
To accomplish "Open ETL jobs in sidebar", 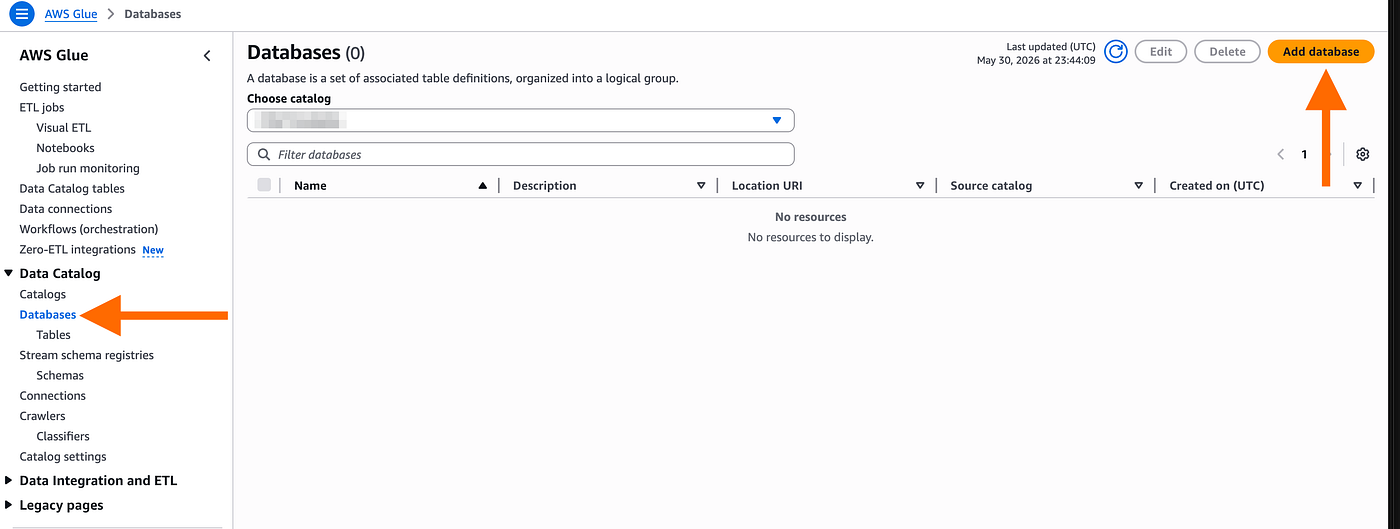I will click(x=42, y=107).
